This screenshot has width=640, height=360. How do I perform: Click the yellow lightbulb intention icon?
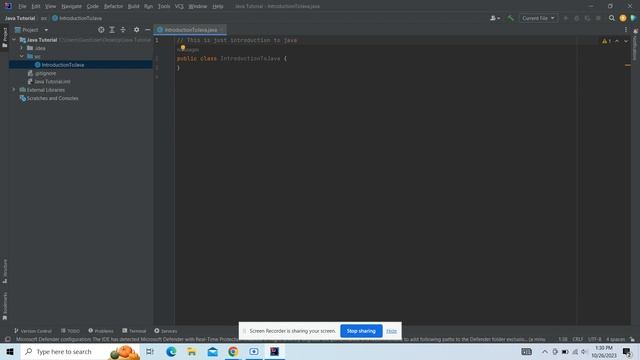point(183,48)
